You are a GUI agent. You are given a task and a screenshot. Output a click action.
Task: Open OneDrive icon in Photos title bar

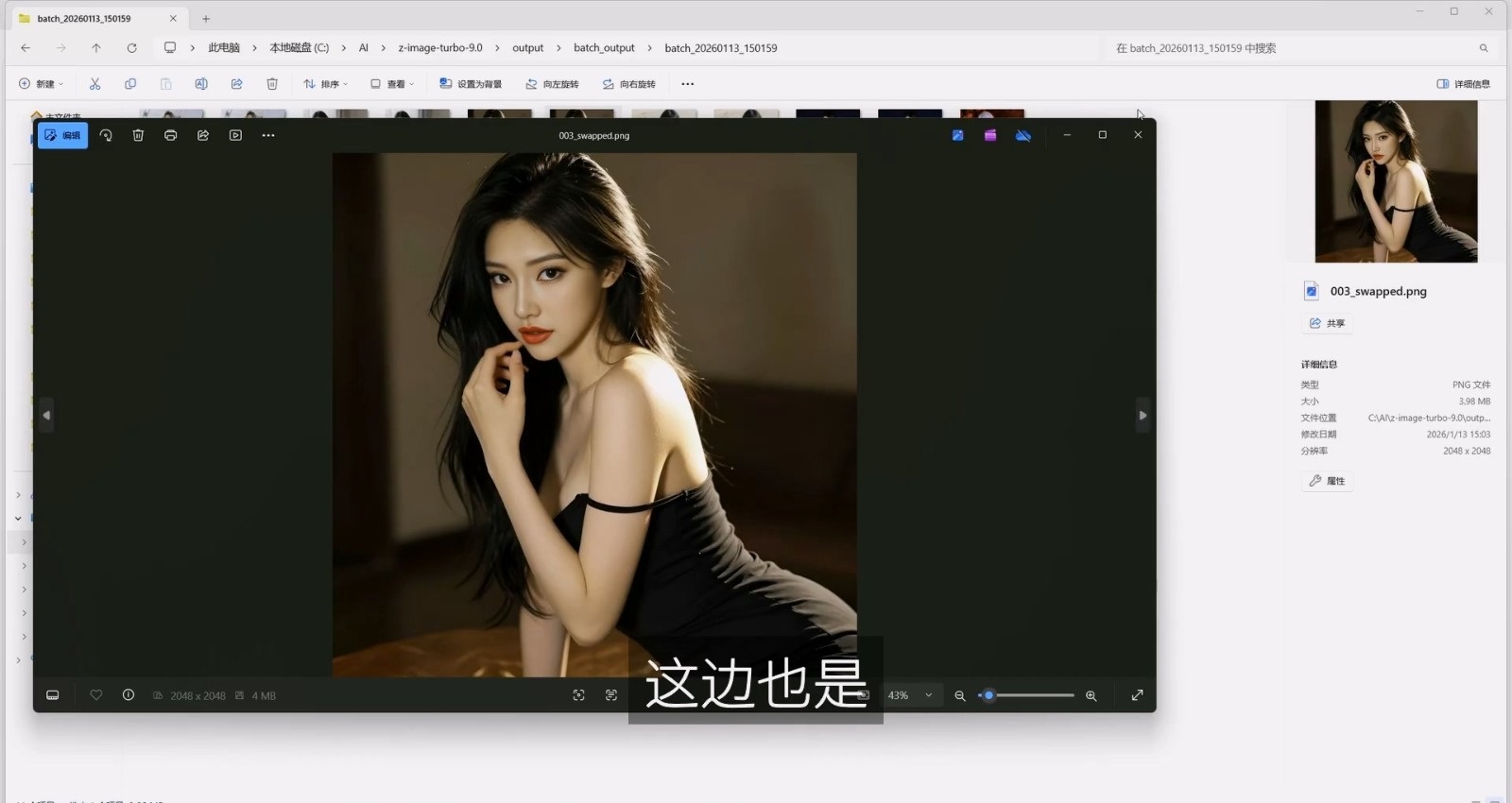(1023, 135)
